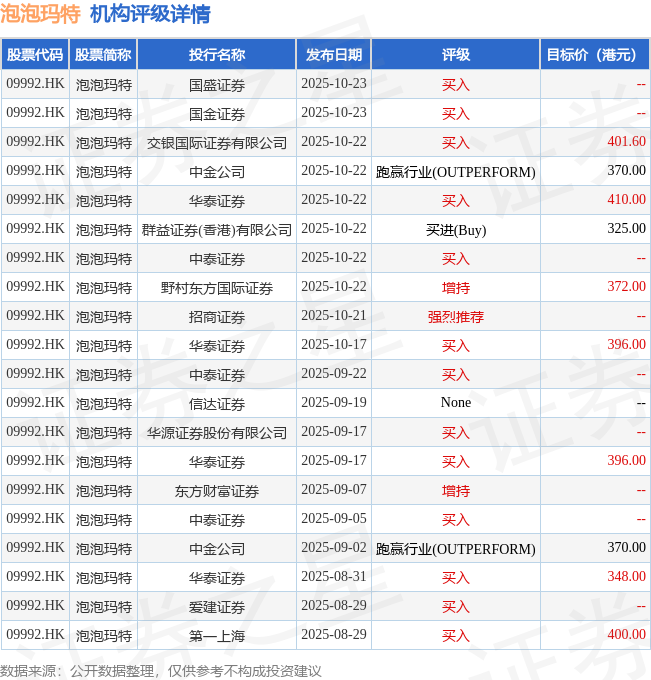
Task: Select the 爱建证券 cell
Action: coord(217,606)
